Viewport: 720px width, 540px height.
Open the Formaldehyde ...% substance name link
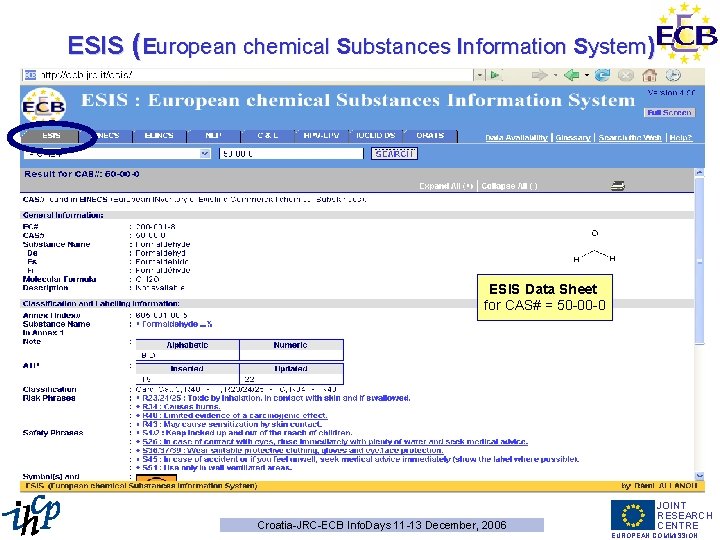coord(177,324)
